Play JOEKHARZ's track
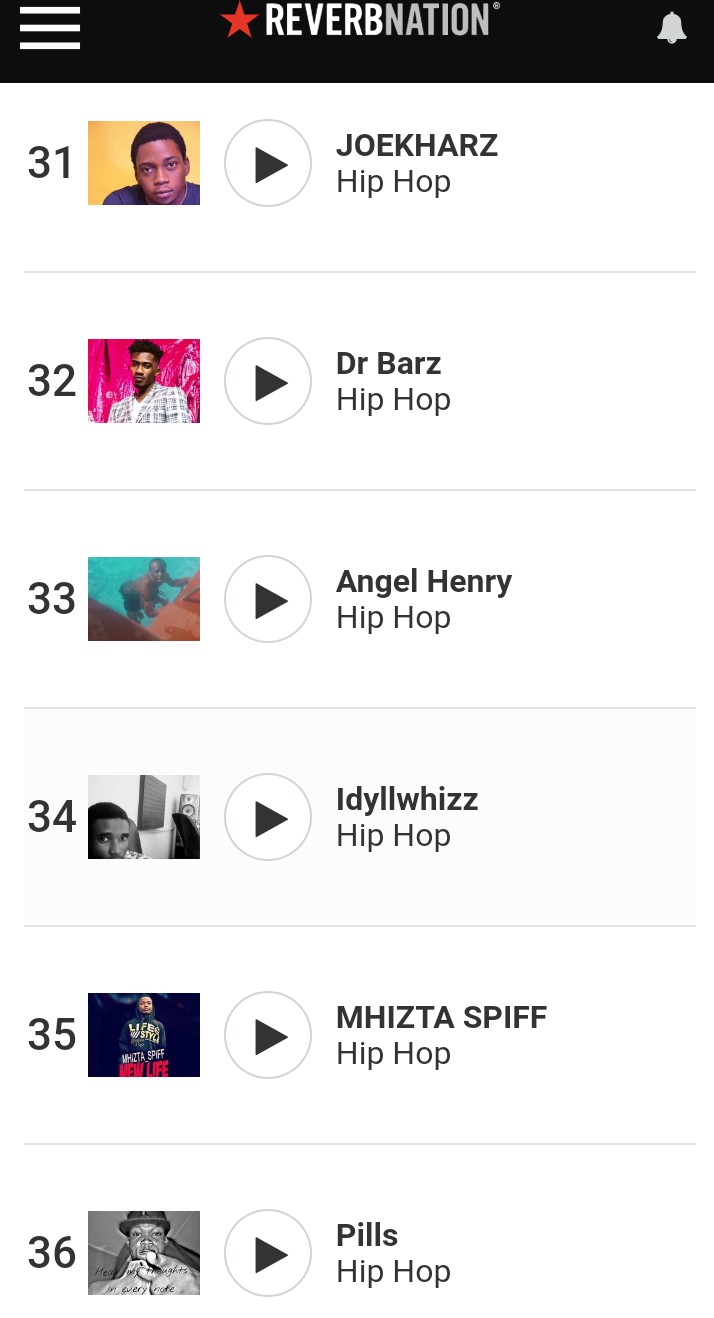The height and width of the screenshot is (1318, 714). pos(270,163)
